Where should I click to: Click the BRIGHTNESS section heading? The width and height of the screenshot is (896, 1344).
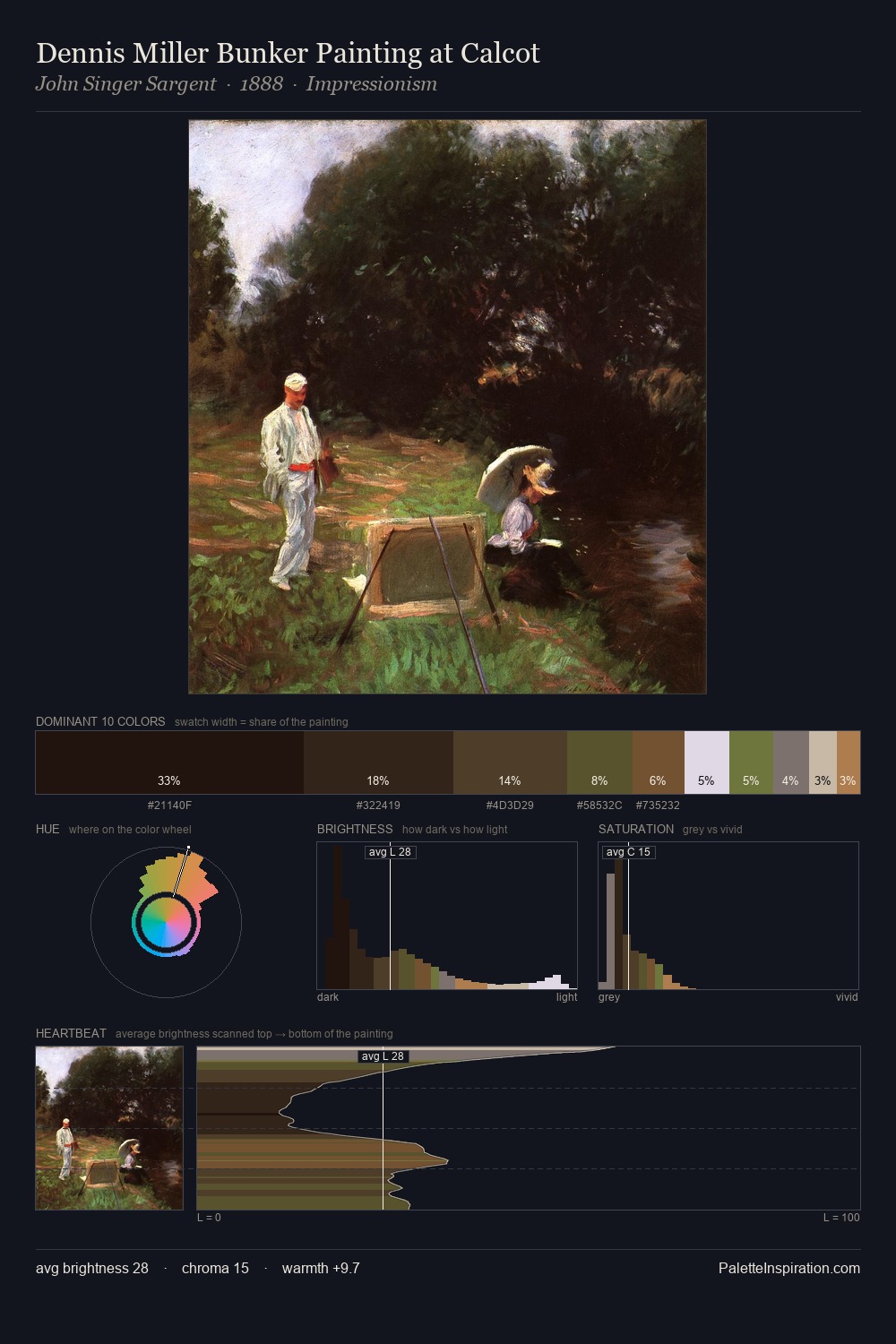point(355,829)
